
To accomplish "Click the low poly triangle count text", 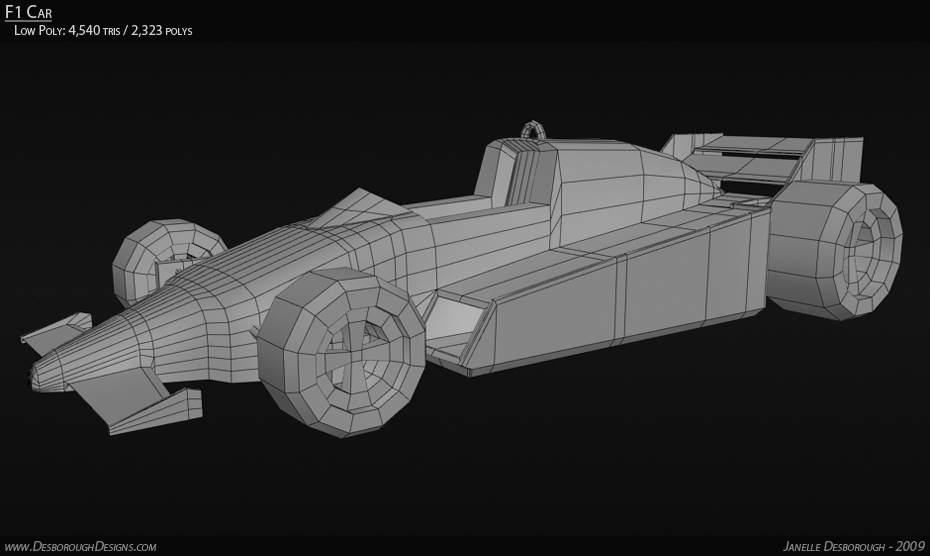I will point(103,31).
